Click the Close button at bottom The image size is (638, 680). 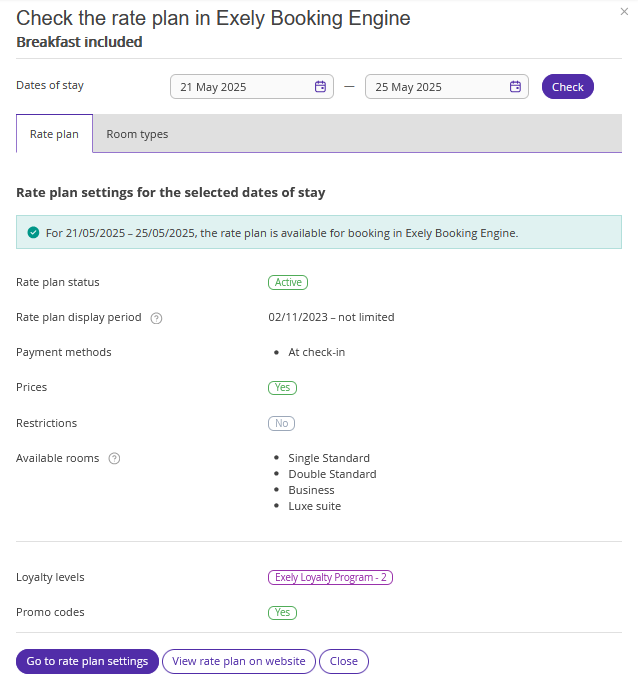(x=344, y=661)
